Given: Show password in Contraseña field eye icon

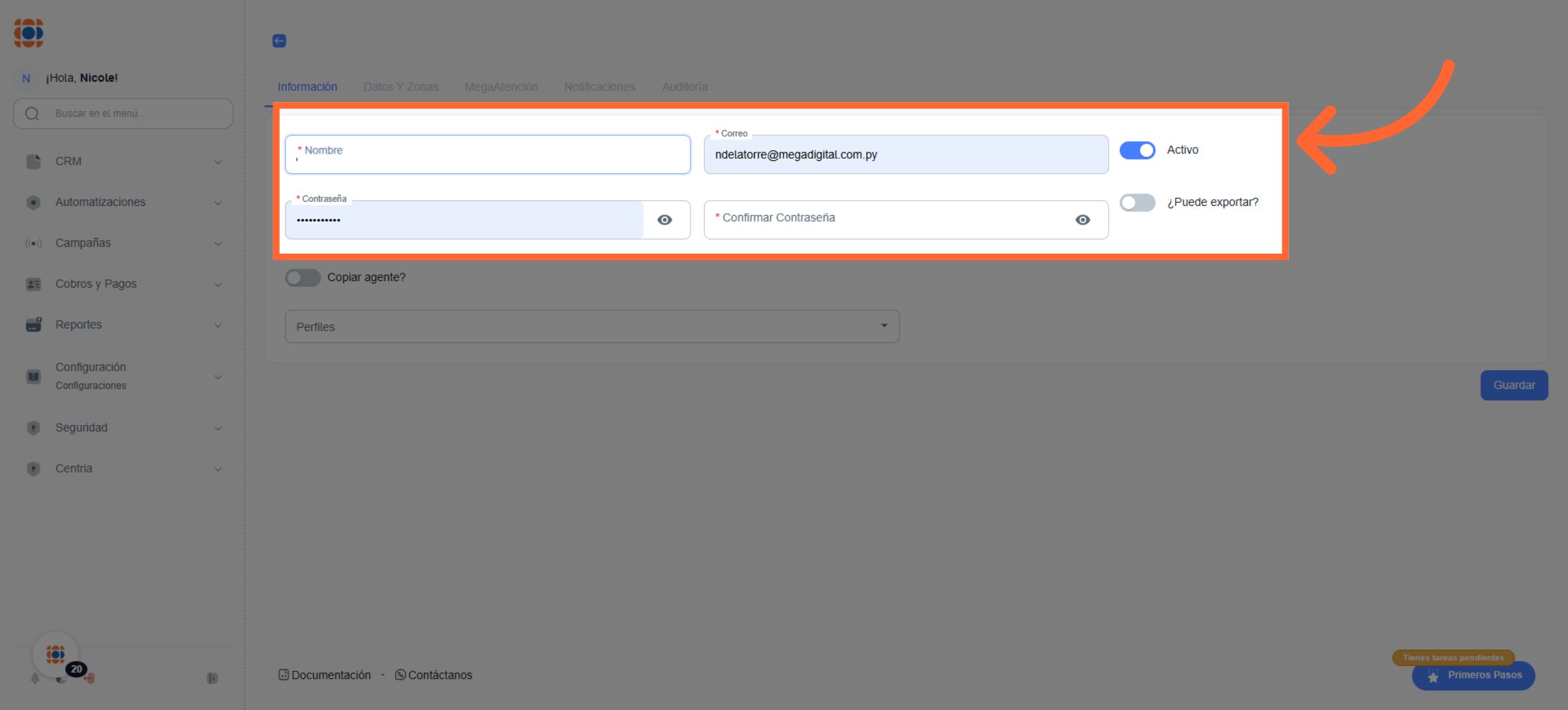Looking at the screenshot, I should click(664, 220).
